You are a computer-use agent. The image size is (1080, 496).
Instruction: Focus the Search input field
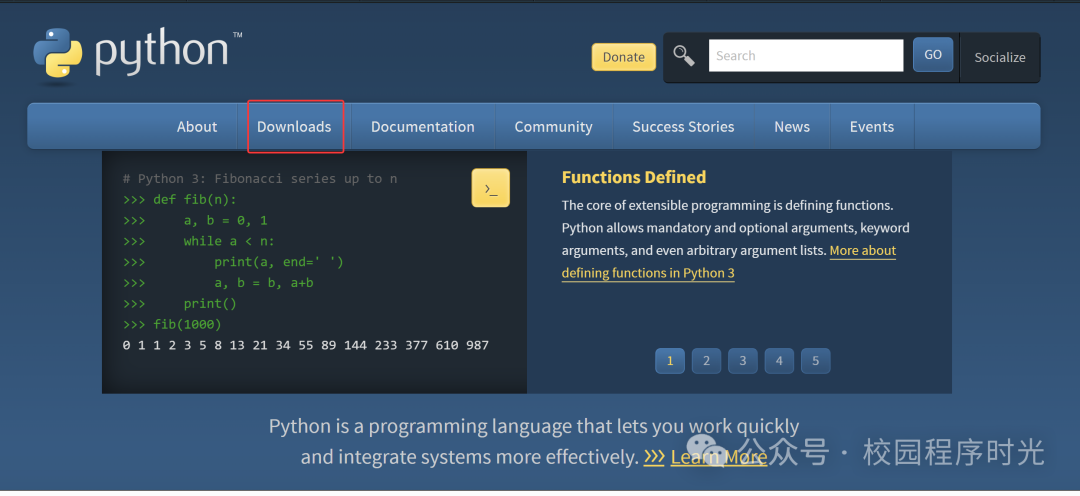pos(806,55)
